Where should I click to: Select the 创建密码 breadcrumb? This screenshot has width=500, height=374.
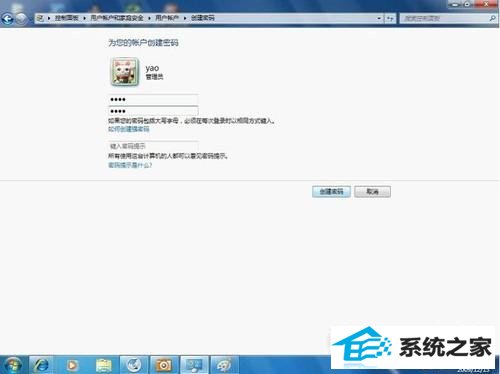203,18
